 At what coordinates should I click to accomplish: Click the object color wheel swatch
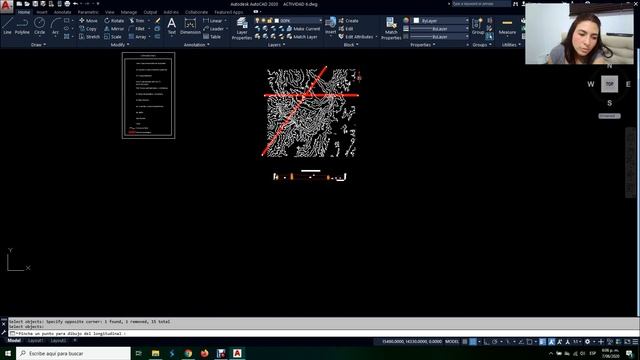coord(406,20)
